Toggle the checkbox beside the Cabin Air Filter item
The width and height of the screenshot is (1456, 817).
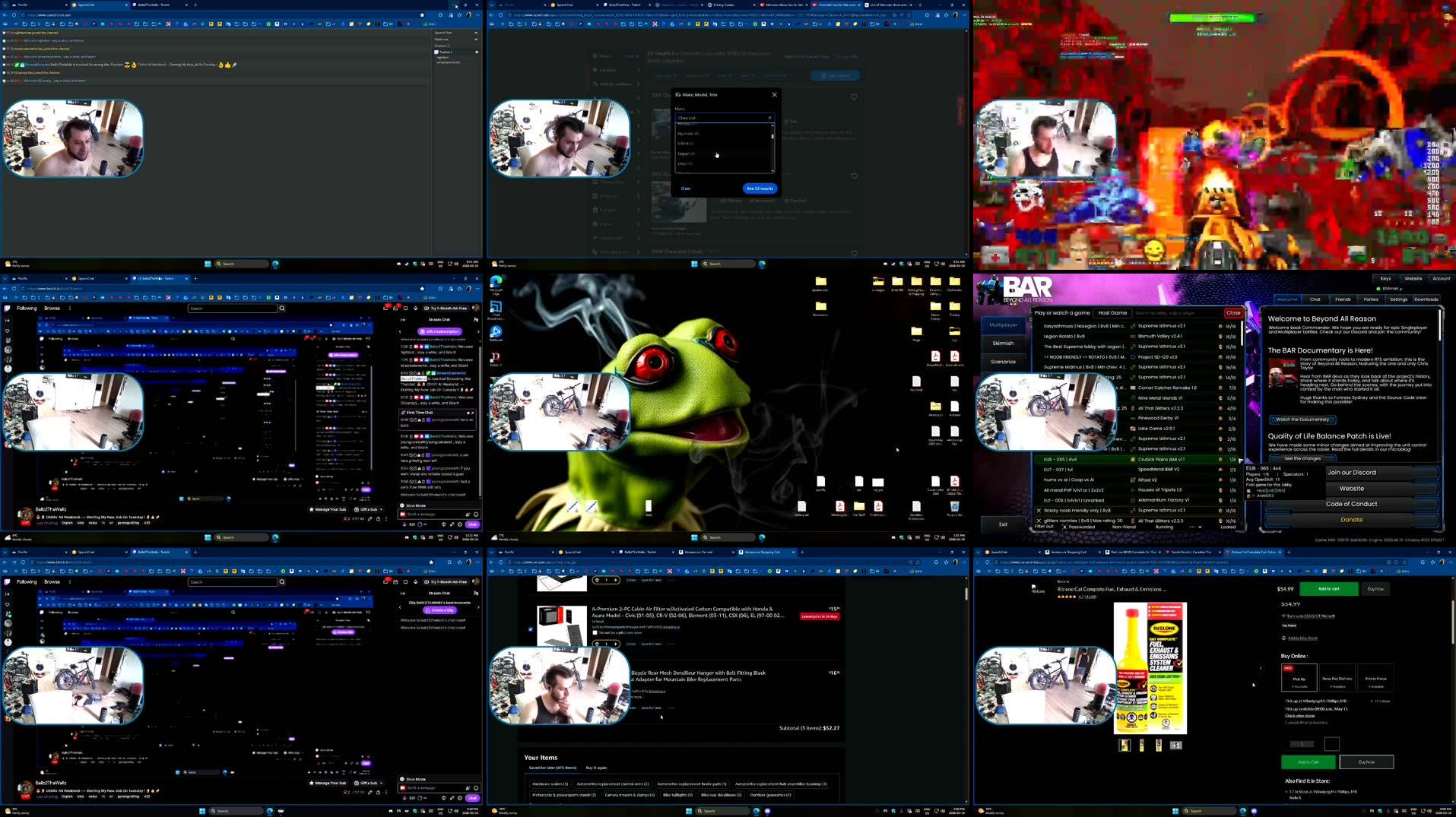[531, 629]
